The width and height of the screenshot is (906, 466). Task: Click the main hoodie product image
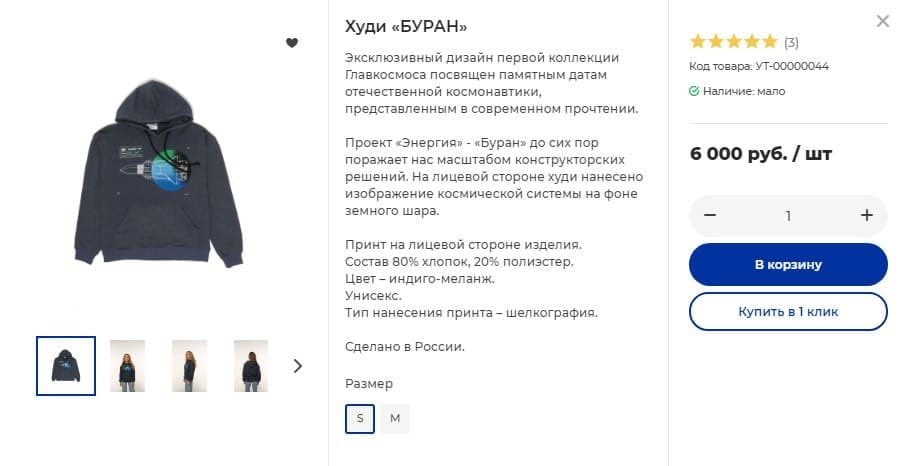point(159,173)
